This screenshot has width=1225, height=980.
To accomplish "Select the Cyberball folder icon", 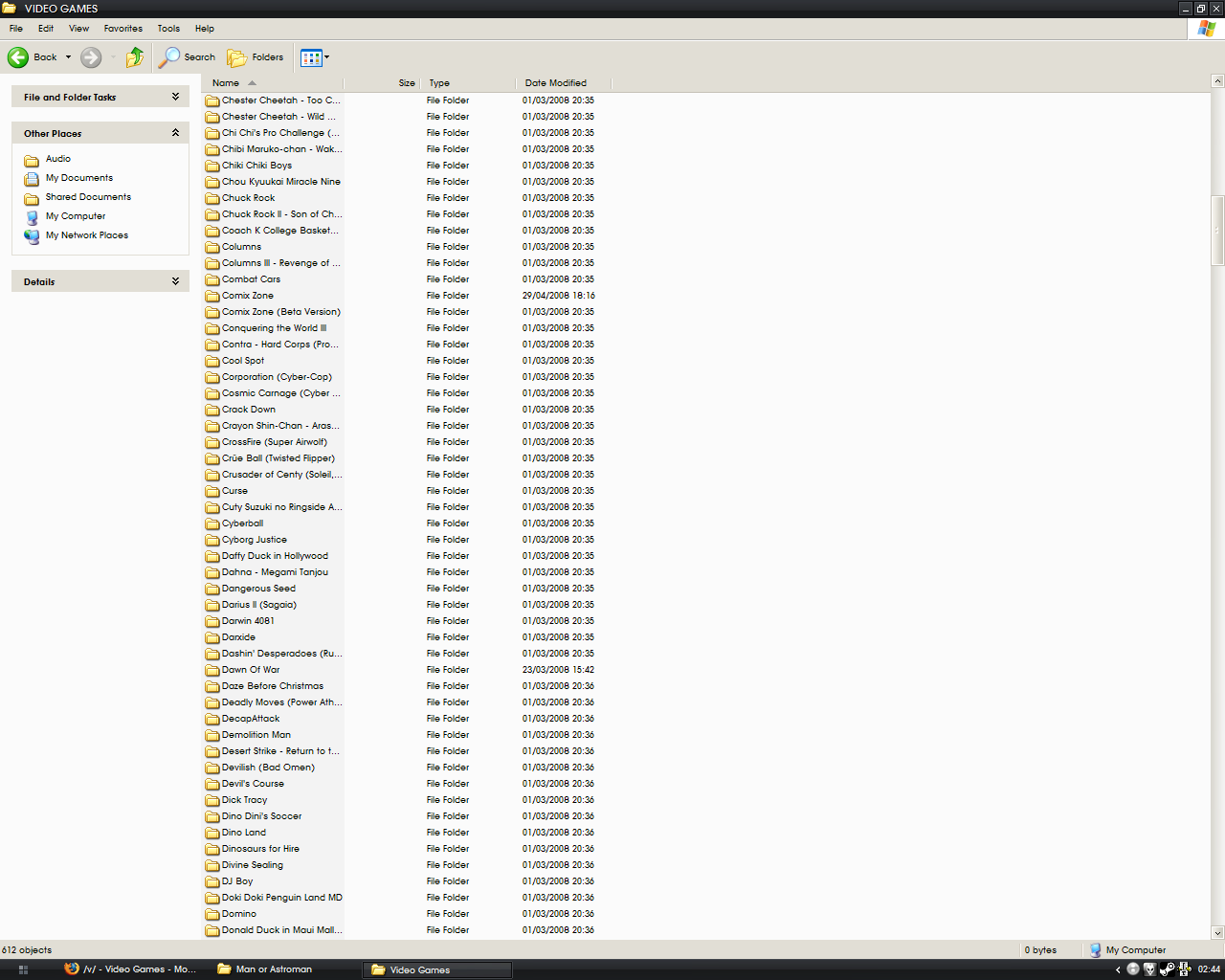I will (x=212, y=523).
